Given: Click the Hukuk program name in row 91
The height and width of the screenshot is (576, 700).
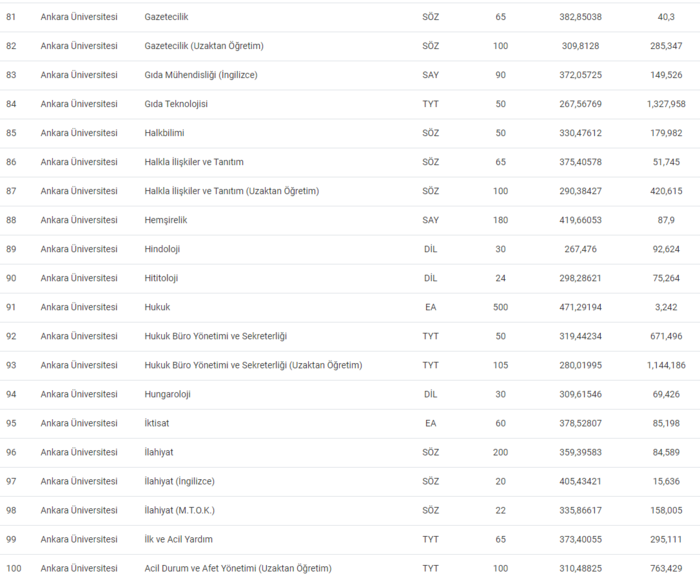Looking at the screenshot, I should point(158,307).
